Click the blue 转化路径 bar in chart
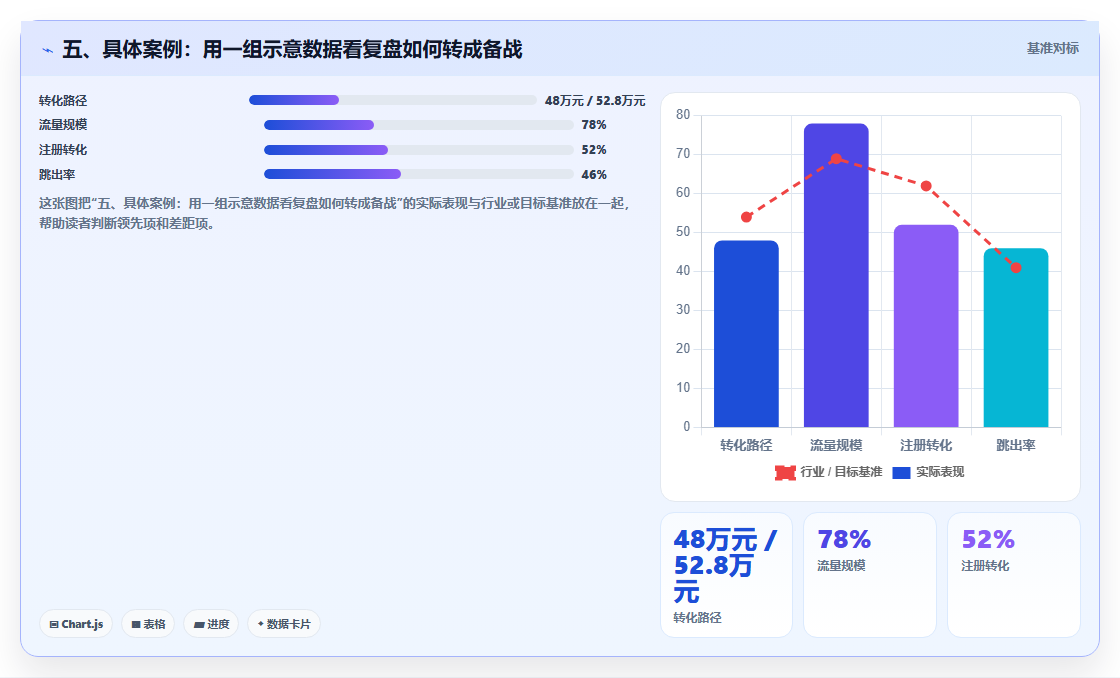The width and height of the screenshot is (1120, 678). (746, 334)
